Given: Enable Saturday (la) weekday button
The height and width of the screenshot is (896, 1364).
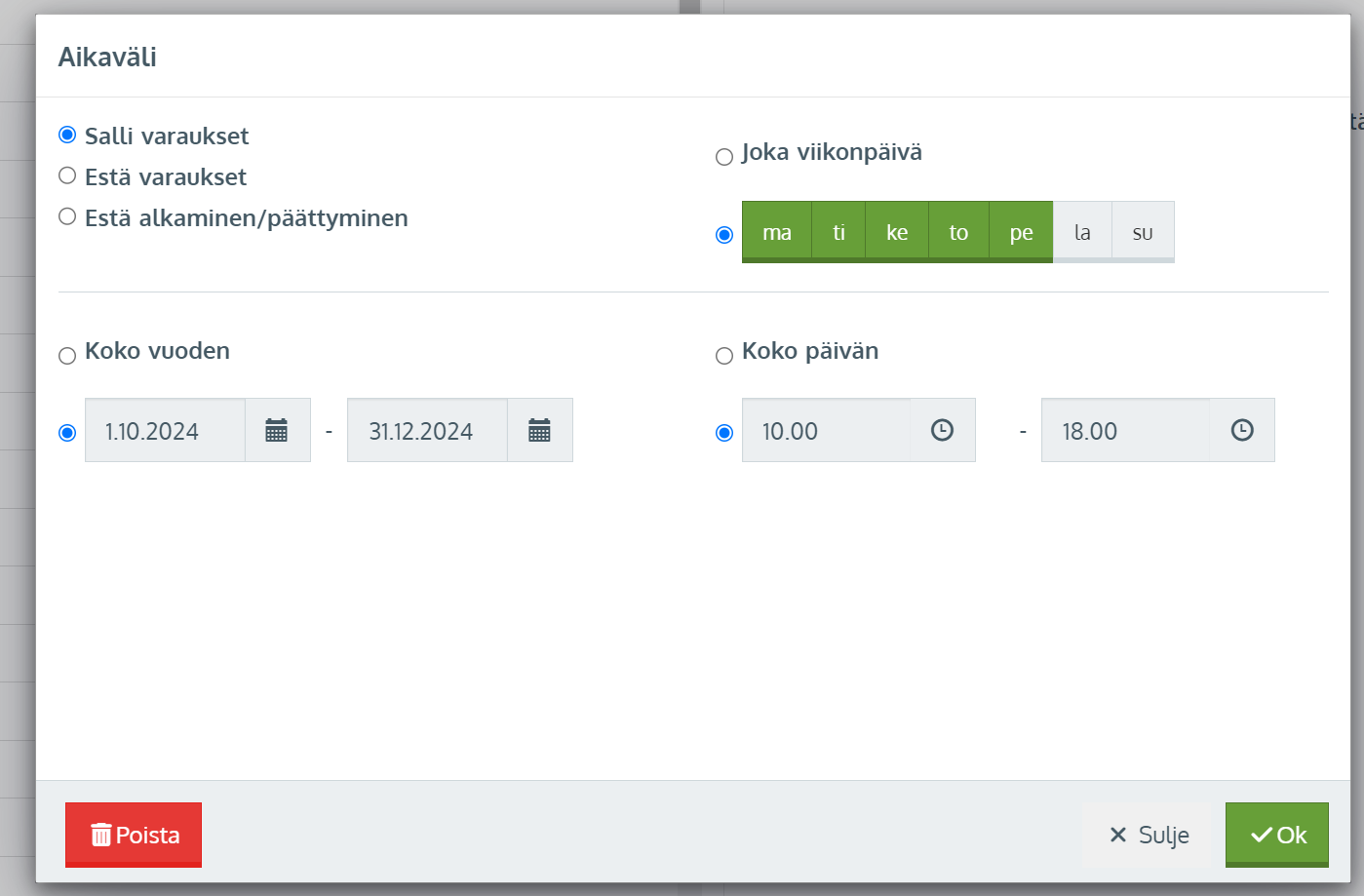Looking at the screenshot, I should click(x=1082, y=232).
